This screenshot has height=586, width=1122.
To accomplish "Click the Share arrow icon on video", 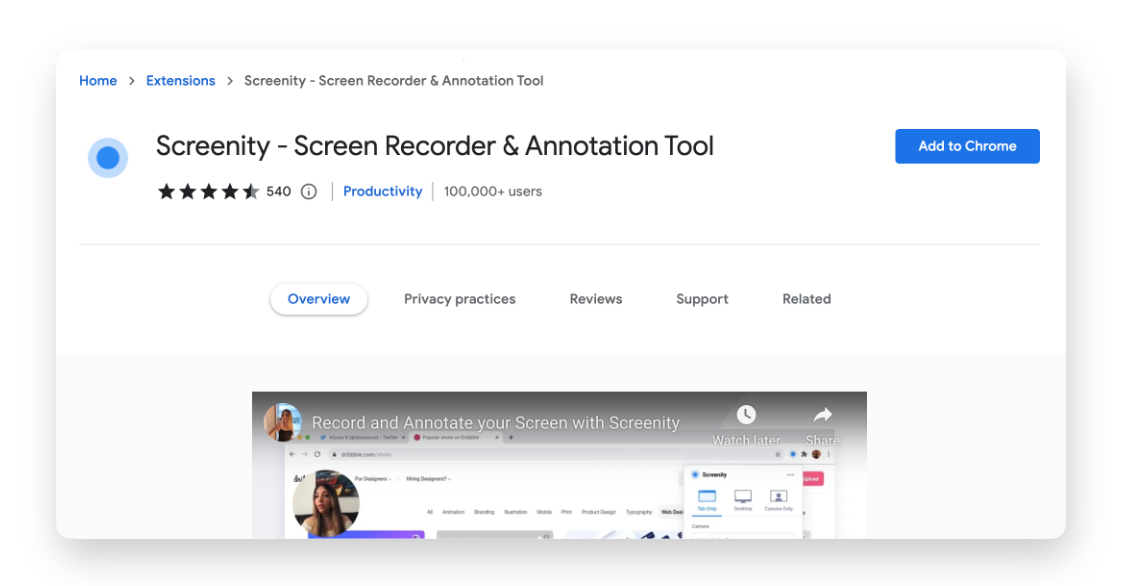I will point(823,415).
